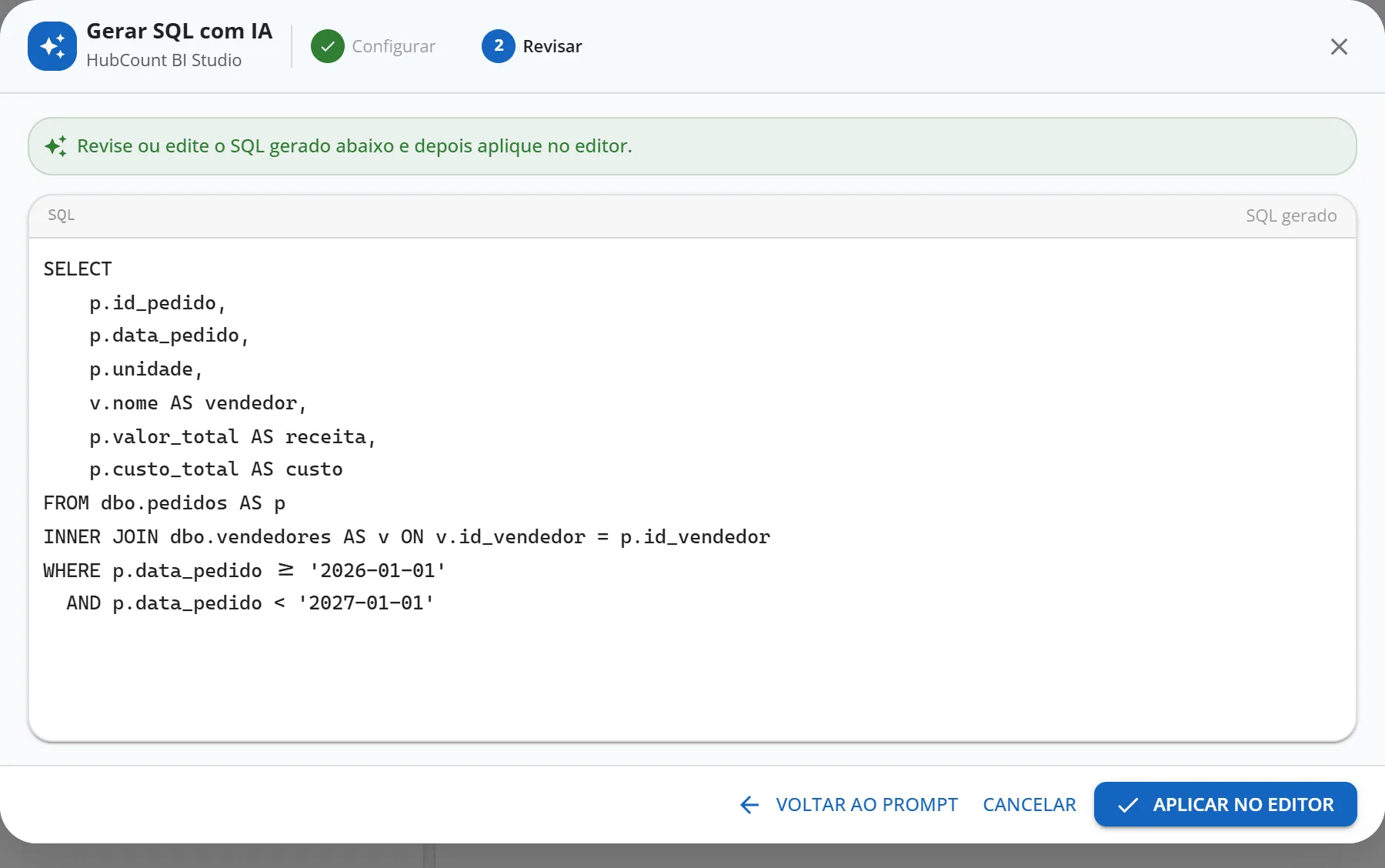Click the SQL header label
Viewport: 1385px width, 868px height.
(62, 215)
